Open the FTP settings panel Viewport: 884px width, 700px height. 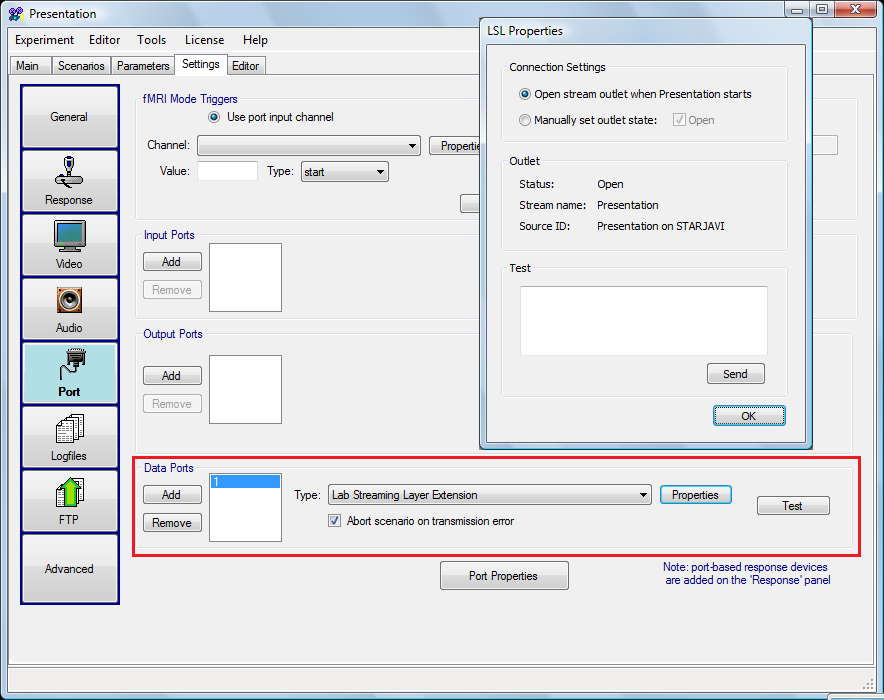tap(69, 501)
